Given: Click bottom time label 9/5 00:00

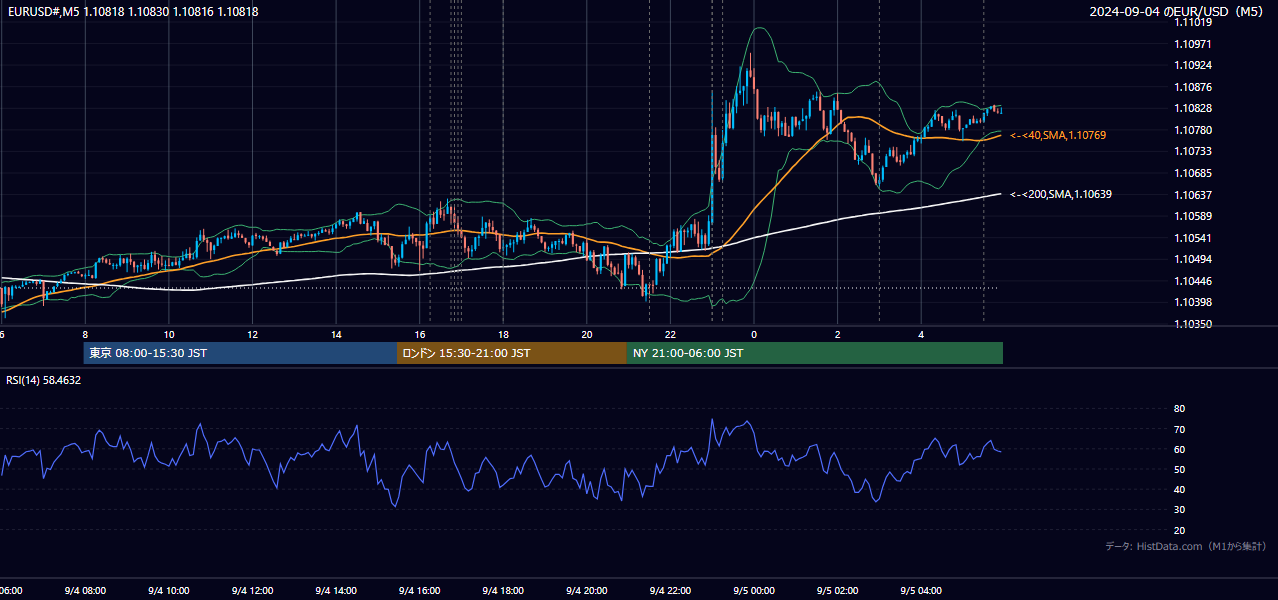Looking at the screenshot, I should (x=754, y=591).
